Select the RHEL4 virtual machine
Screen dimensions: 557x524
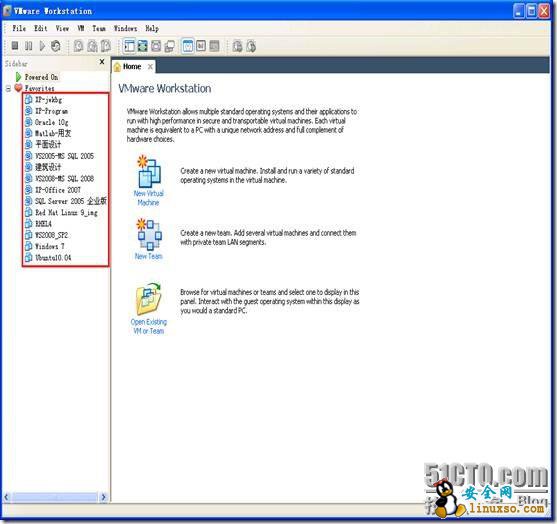coord(43,224)
